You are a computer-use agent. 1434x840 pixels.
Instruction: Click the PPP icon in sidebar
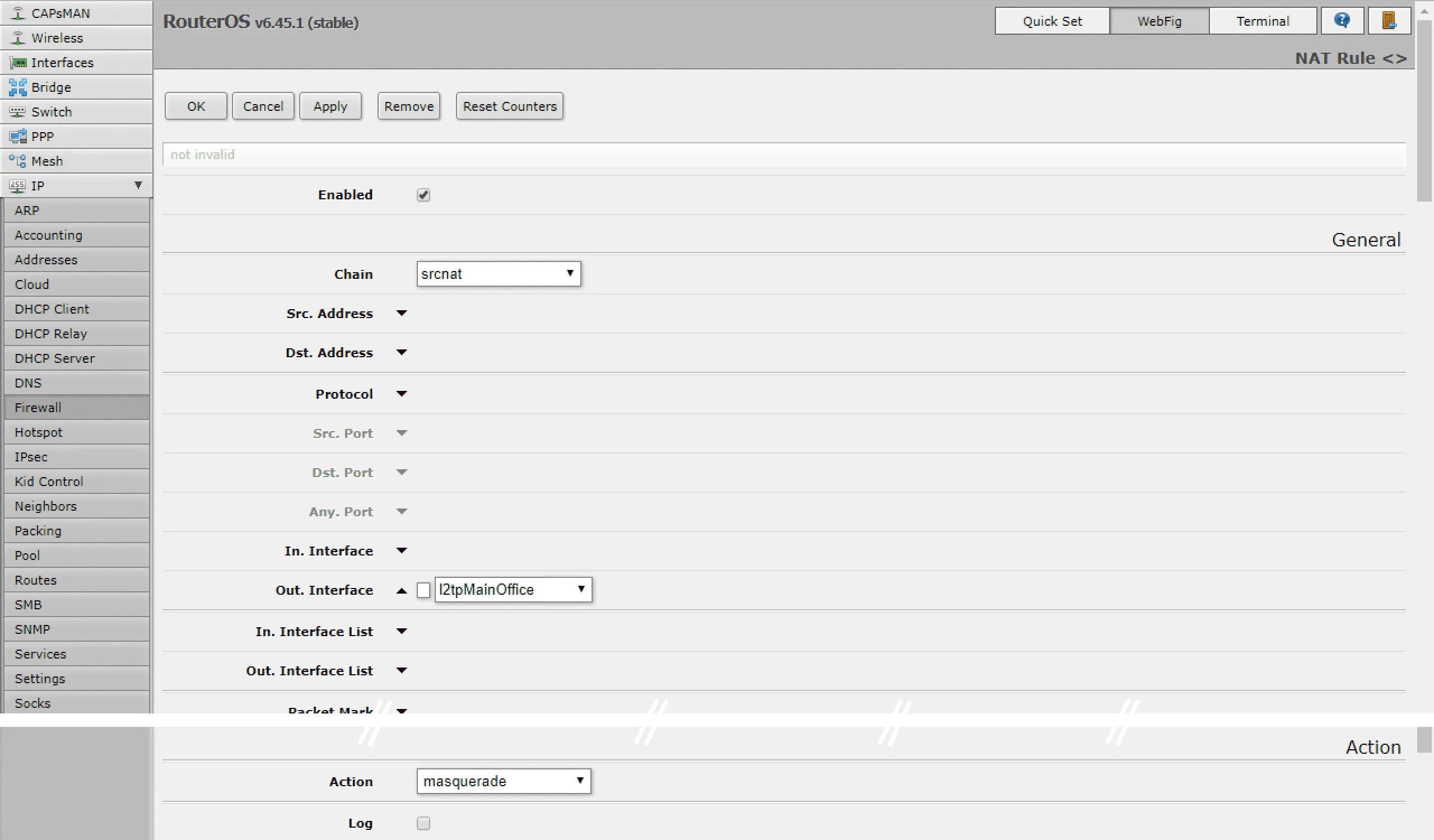point(17,137)
